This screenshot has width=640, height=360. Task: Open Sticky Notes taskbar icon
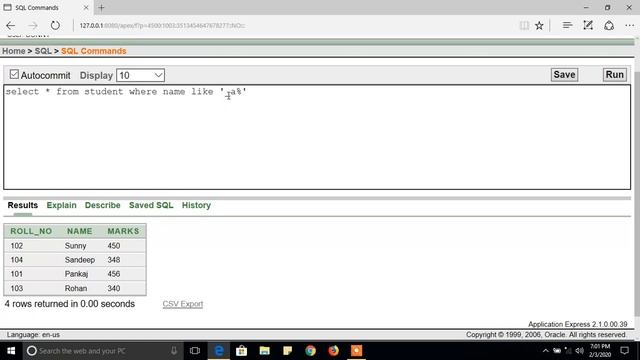(x=287, y=351)
